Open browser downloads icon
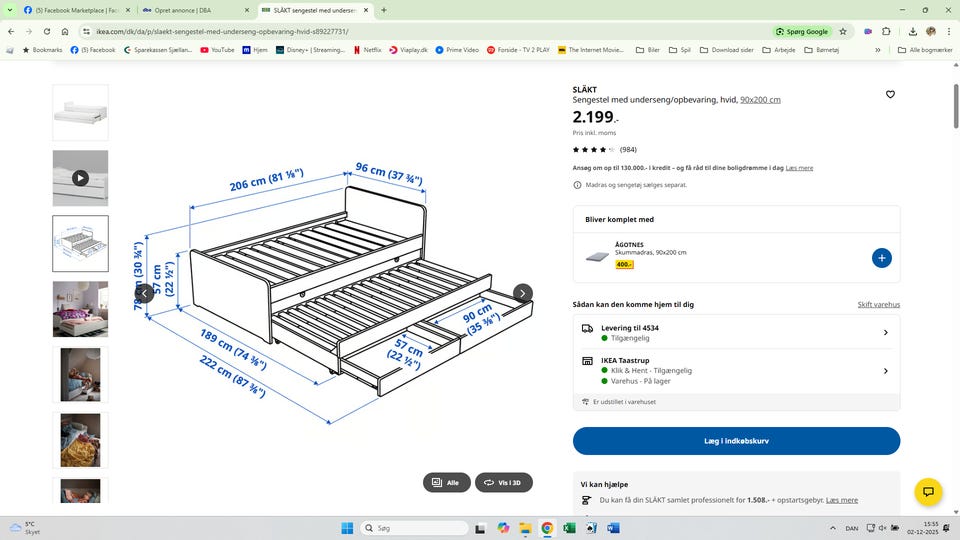The height and width of the screenshot is (540, 960). 912,31
